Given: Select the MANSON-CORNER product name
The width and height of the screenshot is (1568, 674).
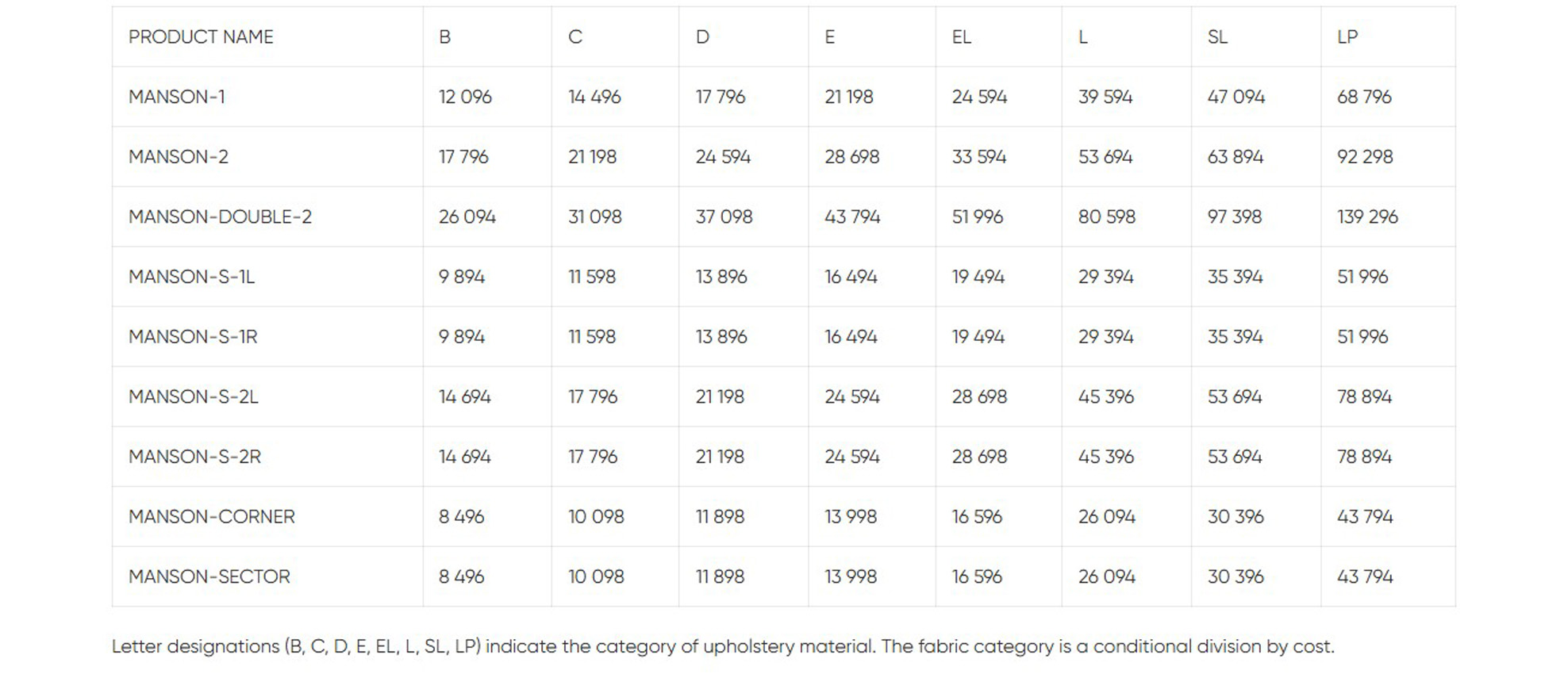Looking at the screenshot, I should tap(212, 516).
